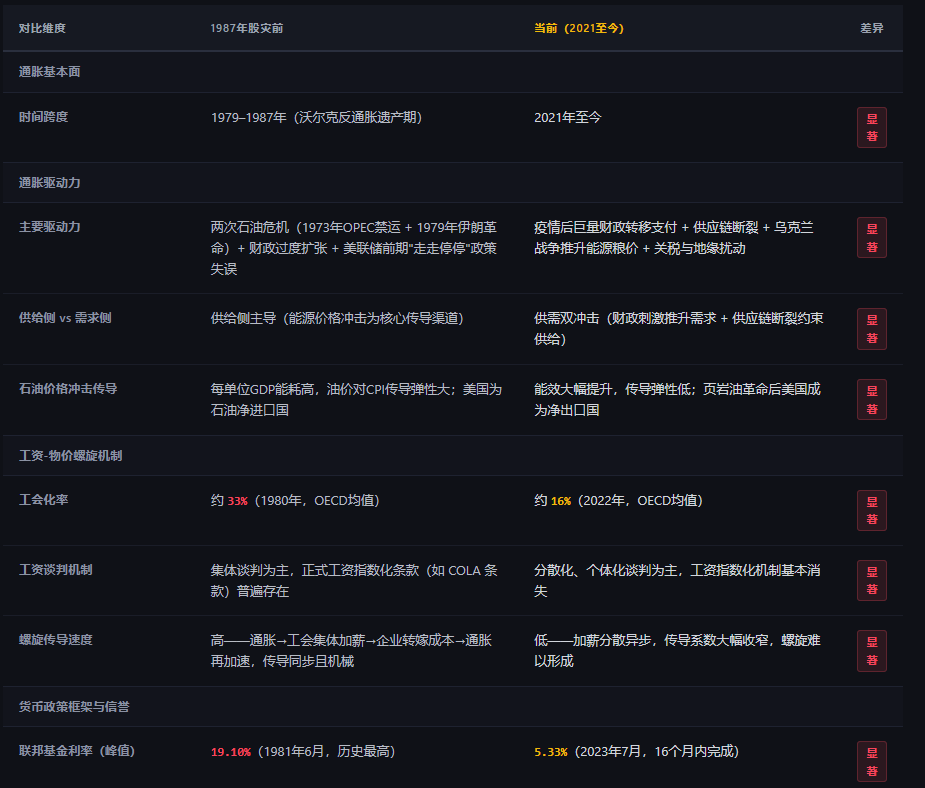Click the 差异 column header
The height and width of the screenshot is (788, 925).
(871, 28)
